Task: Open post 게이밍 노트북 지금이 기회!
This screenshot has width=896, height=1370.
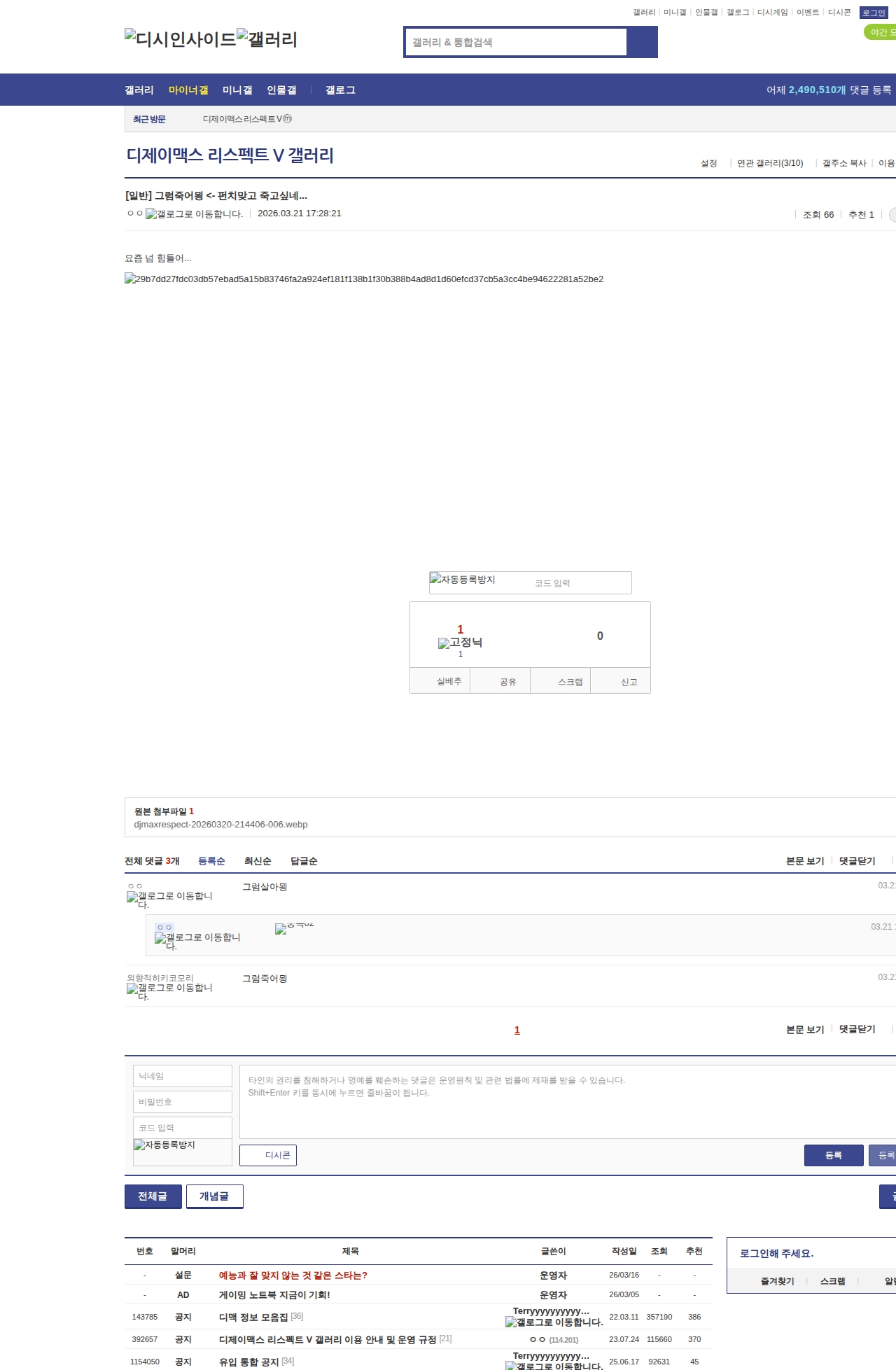Action: pos(274,1295)
